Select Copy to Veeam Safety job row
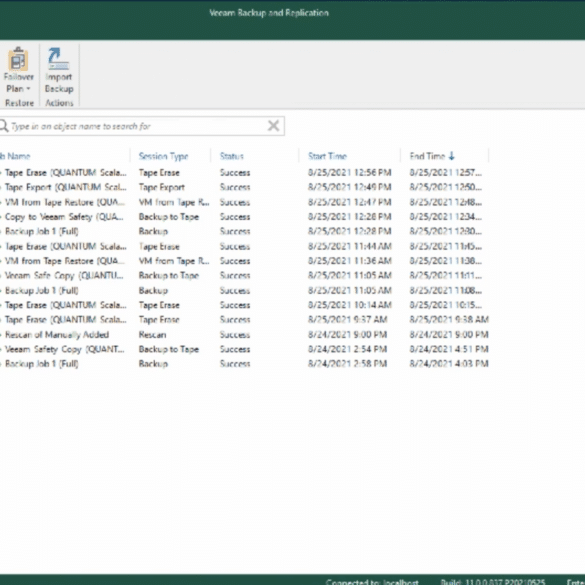The height and width of the screenshot is (585, 585). click(x=244, y=217)
